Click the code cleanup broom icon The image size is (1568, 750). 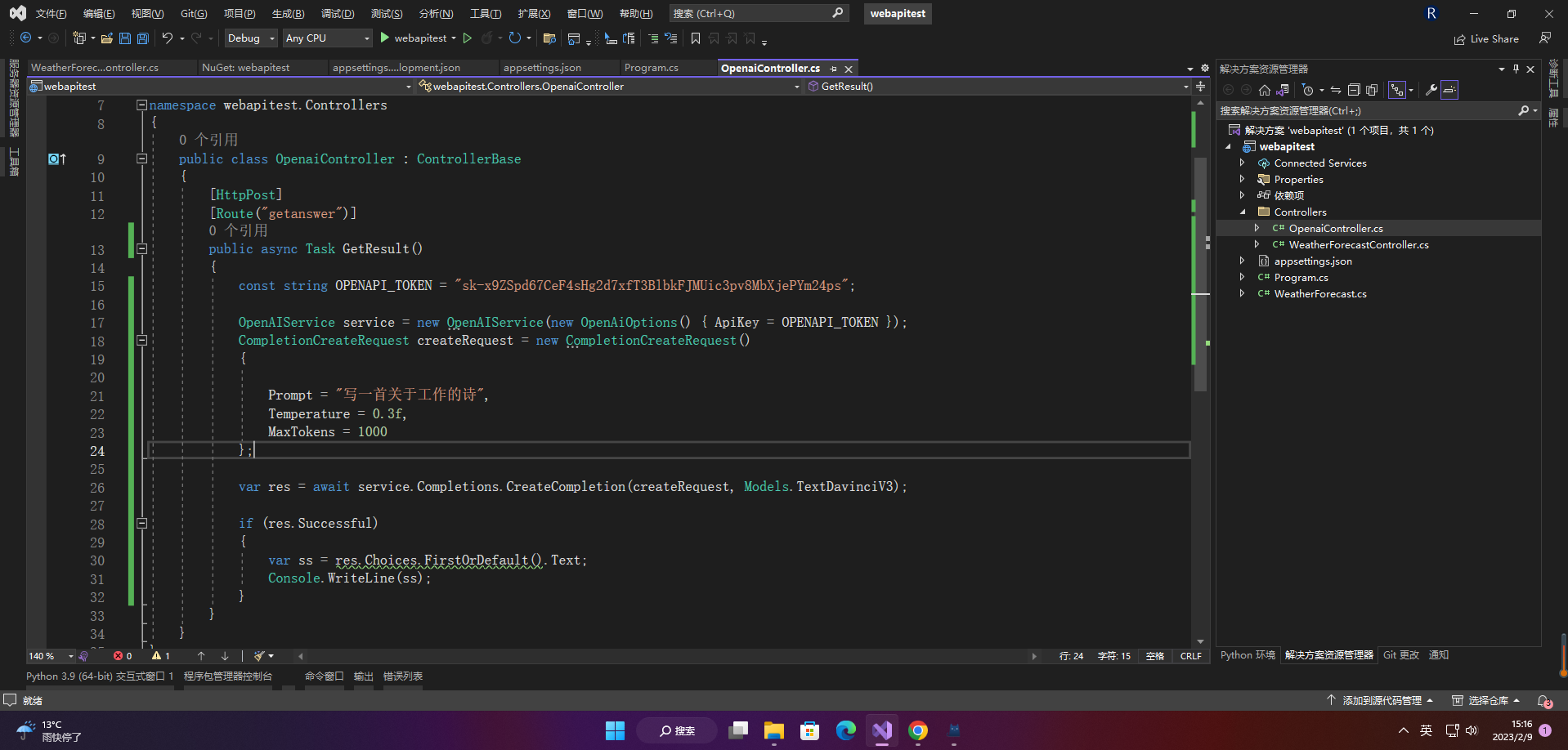click(x=260, y=656)
